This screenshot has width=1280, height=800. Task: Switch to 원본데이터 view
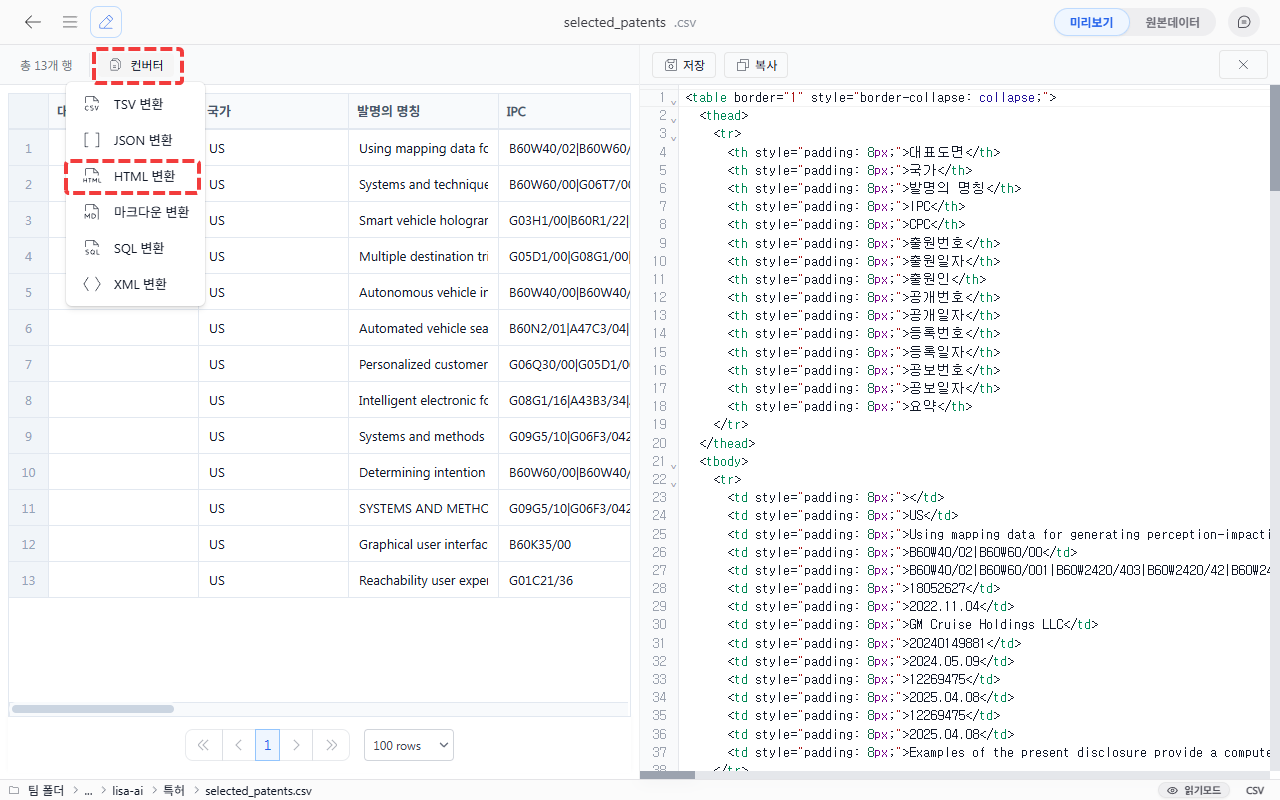click(1172, 22)
